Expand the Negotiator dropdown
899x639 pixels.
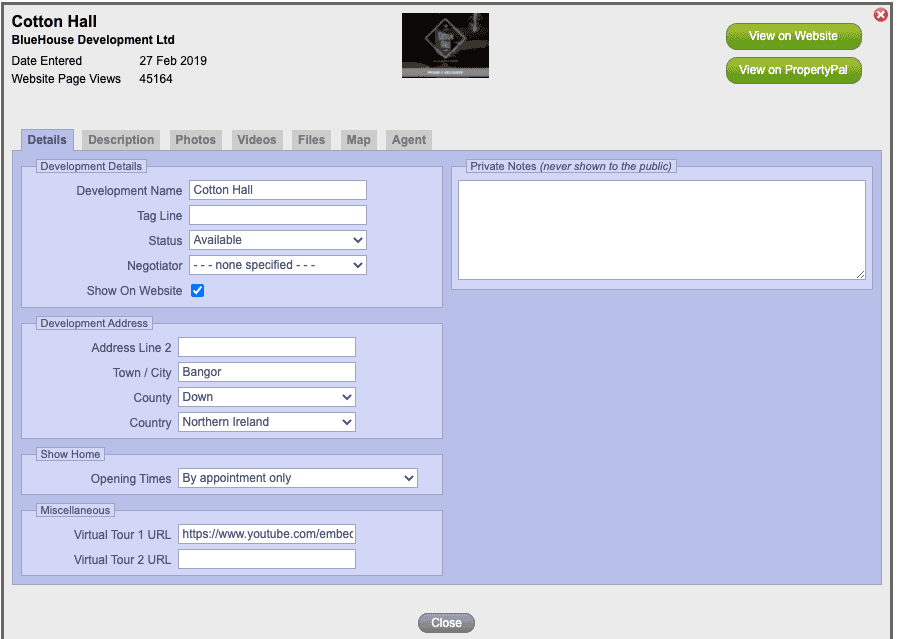[277, 265]
